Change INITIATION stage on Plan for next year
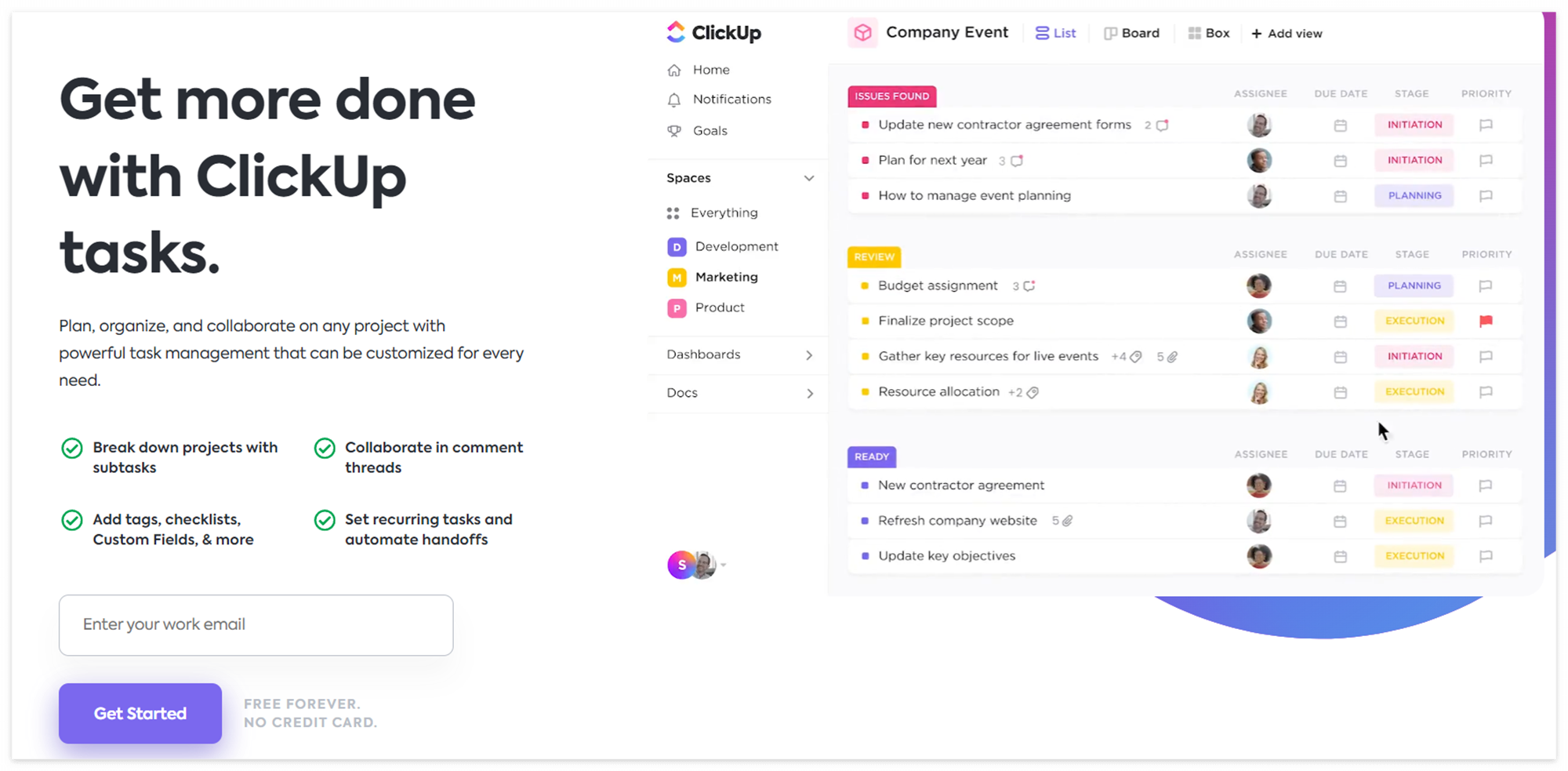 click(1414, 160)
